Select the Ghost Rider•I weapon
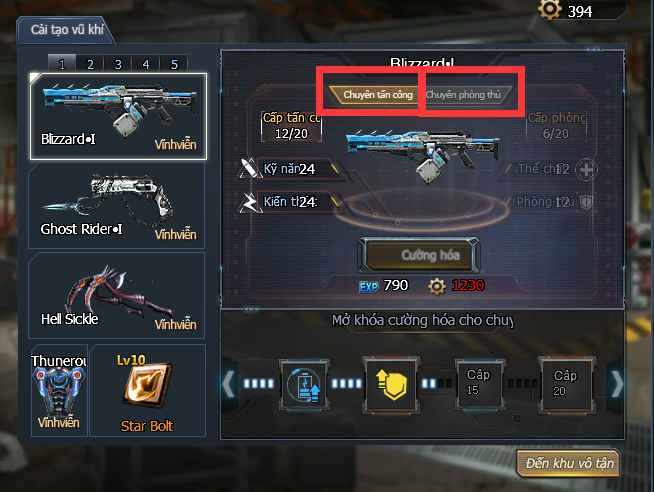Image resolution: width=654 pixels, height=492 pixels. (x=117, y=206)
